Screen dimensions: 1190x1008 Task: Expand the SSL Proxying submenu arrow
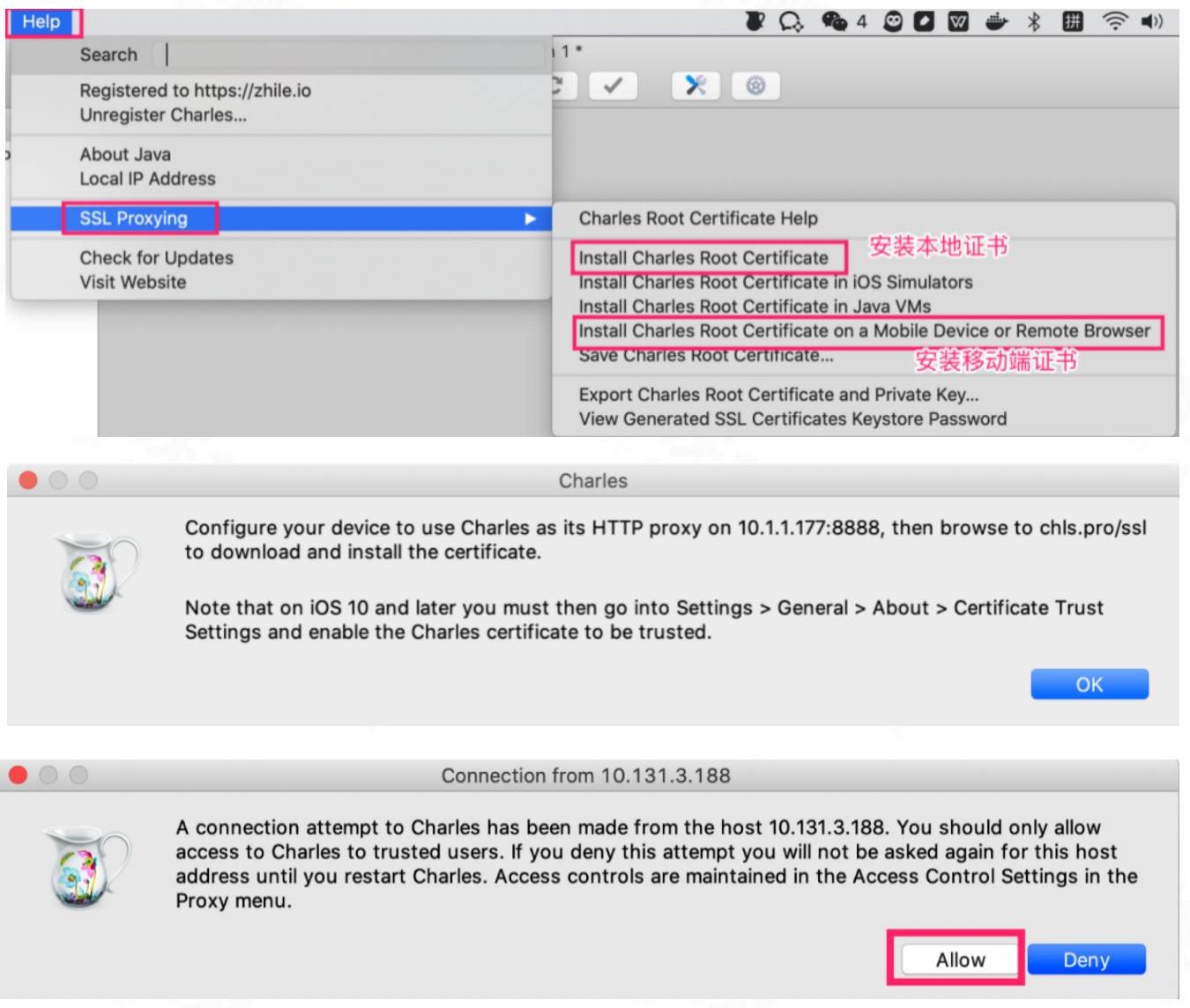point(530,219)
